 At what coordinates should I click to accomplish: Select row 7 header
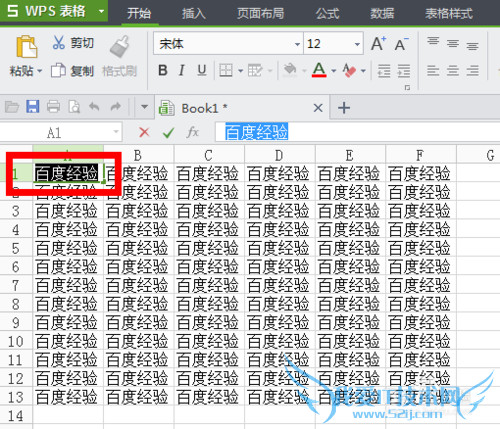(x=16, y=285)
